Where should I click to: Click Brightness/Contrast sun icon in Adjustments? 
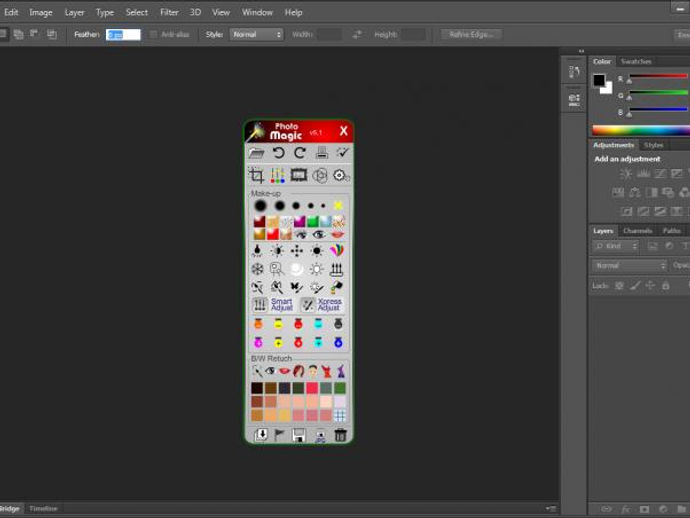[626, 174]
